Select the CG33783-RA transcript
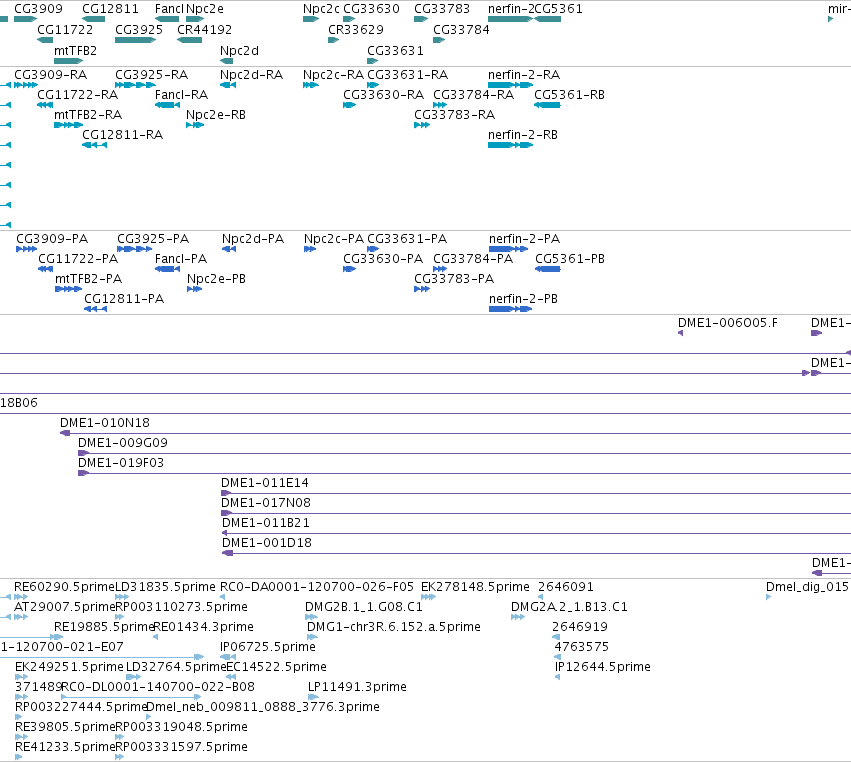This screenshot has height=762, width=851. (x=422, y=125)
